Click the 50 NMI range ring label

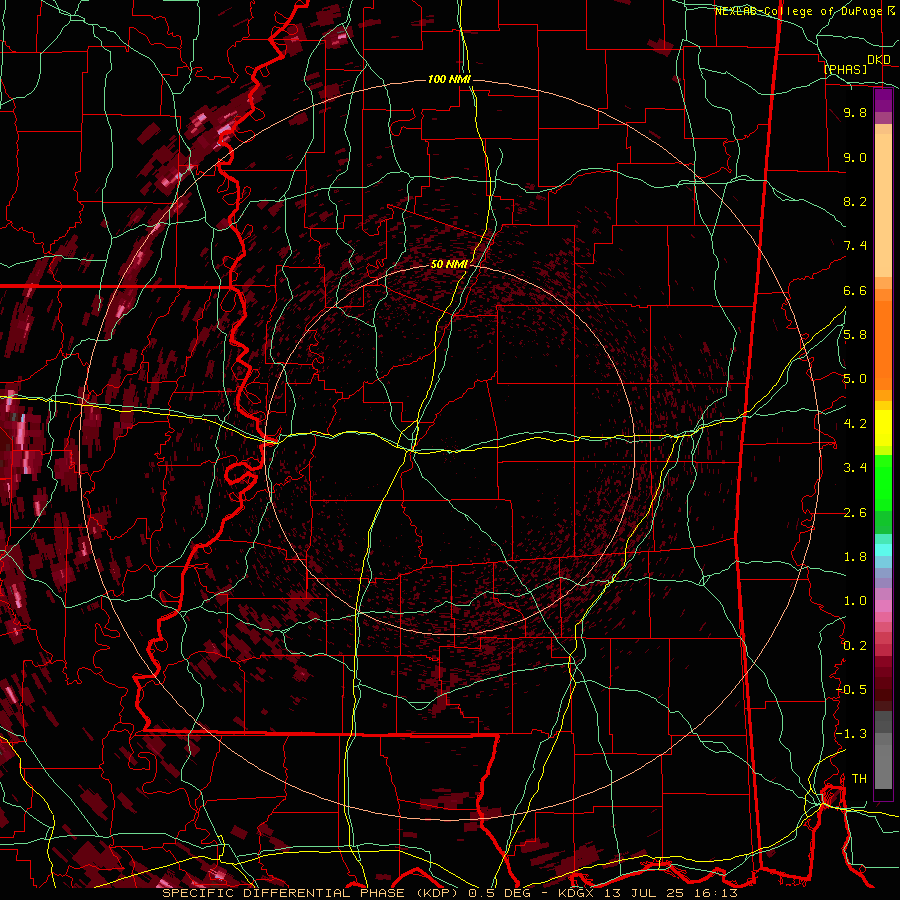point(449,264)
